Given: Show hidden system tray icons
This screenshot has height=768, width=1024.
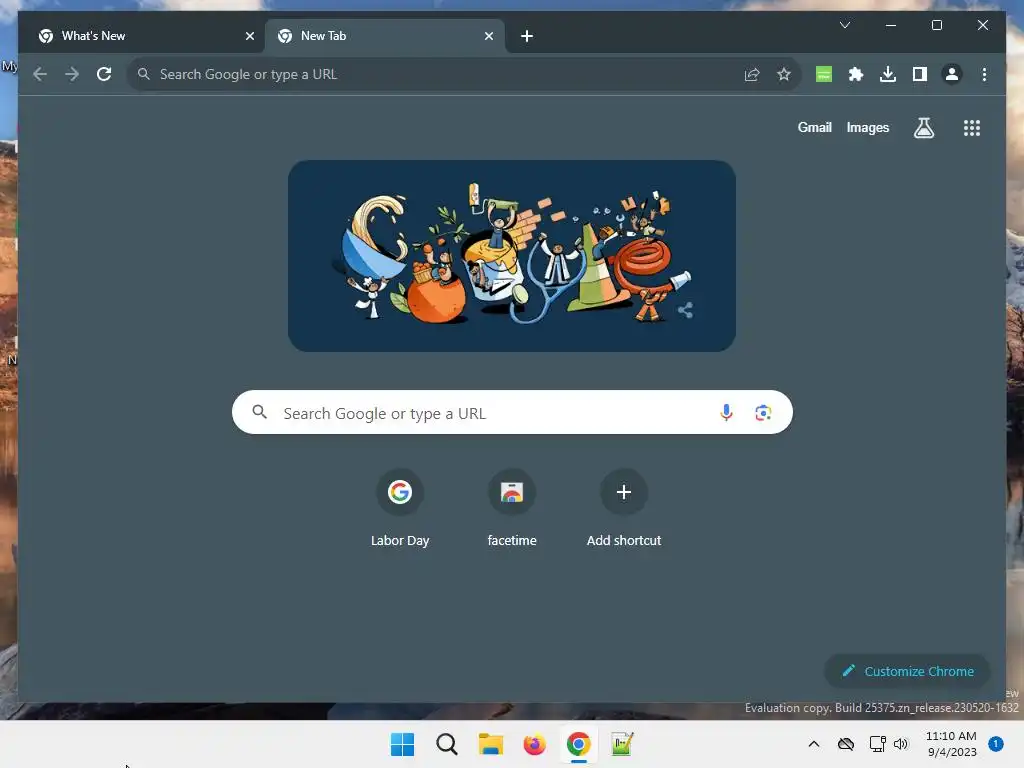Looking at the screenshot, I should pos(814,744).
